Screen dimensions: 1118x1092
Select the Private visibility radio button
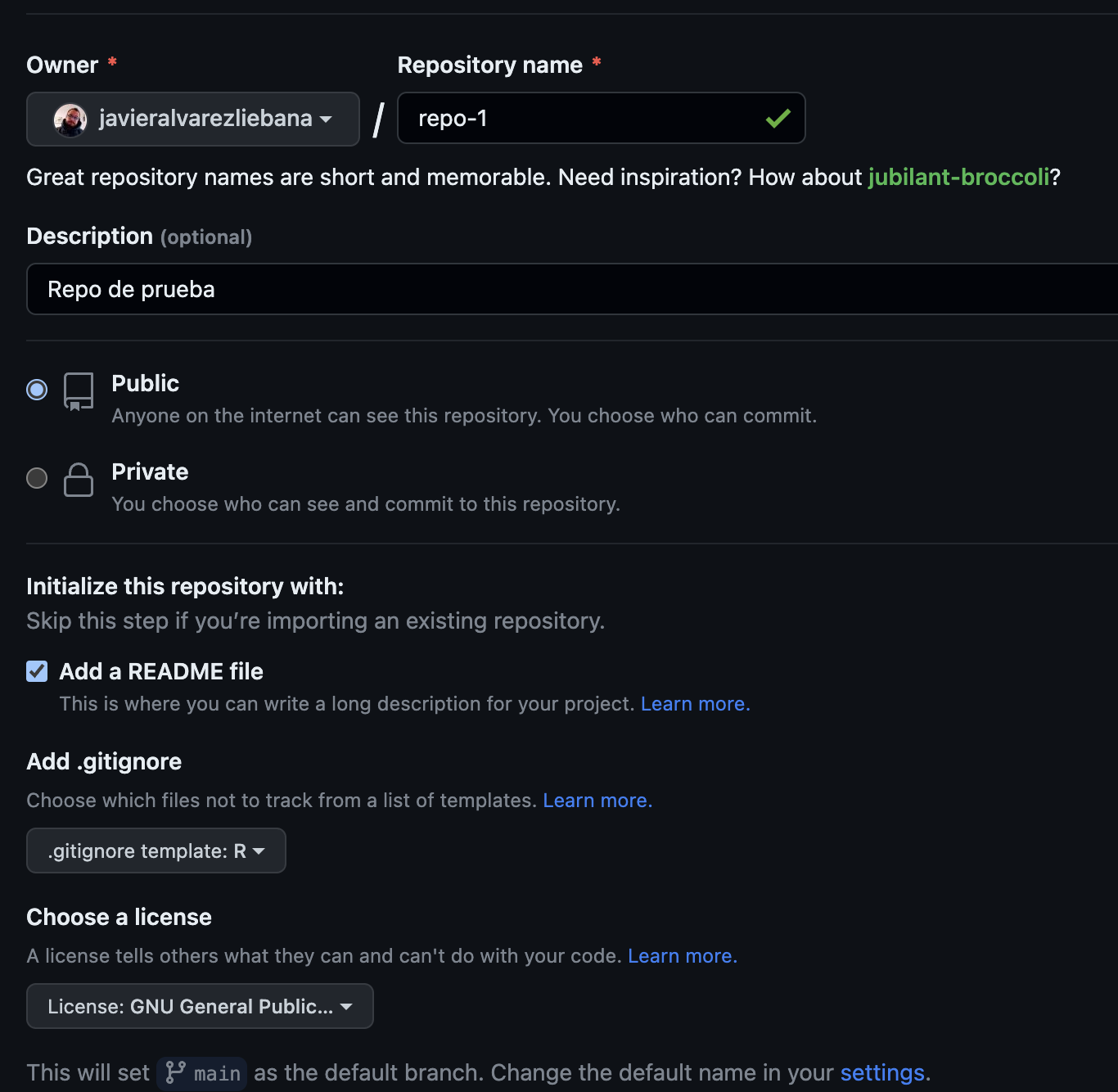37,478
